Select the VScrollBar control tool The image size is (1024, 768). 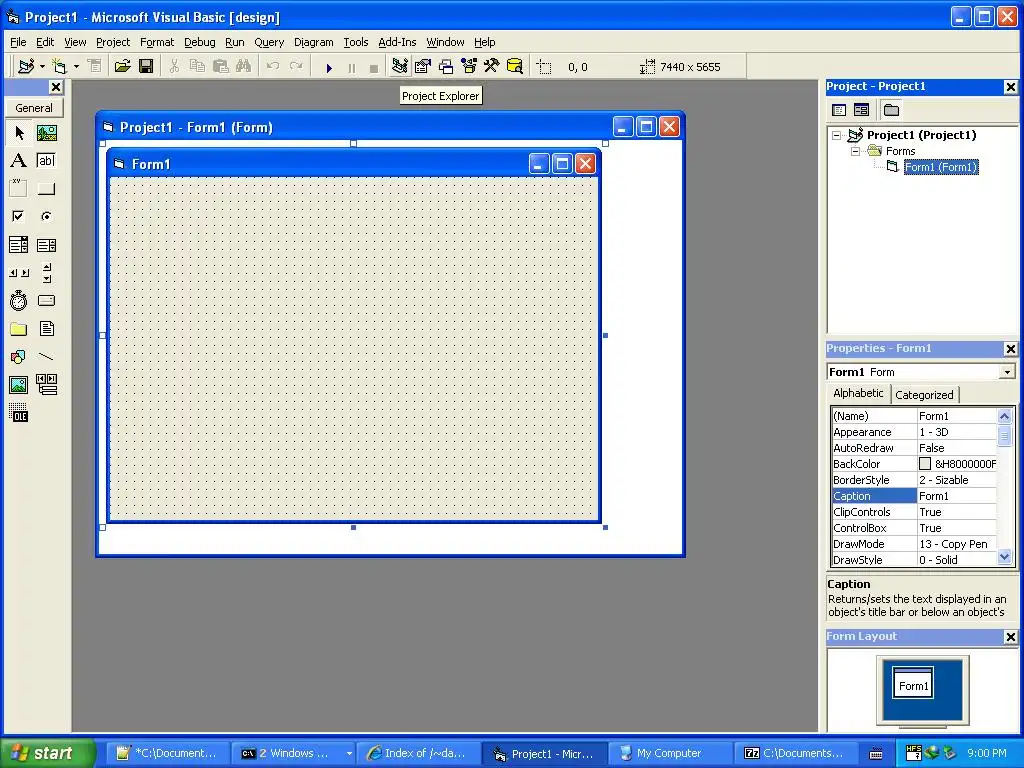point(46,273)
